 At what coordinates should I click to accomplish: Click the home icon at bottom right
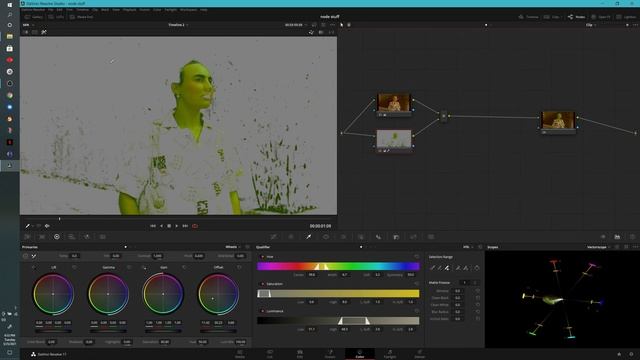pos(619,354)
